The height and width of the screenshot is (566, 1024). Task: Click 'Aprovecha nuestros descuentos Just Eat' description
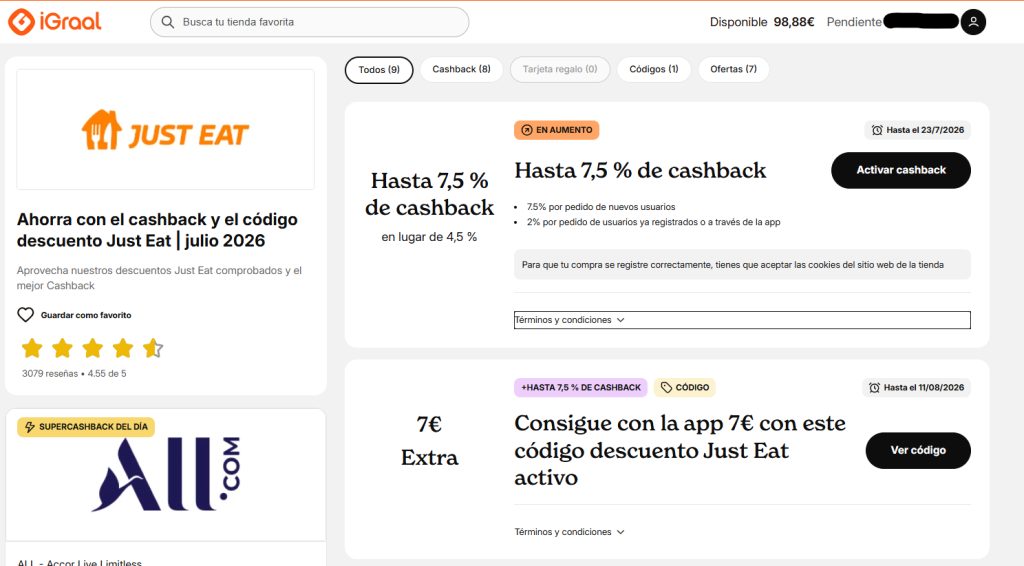coord(159,278)
